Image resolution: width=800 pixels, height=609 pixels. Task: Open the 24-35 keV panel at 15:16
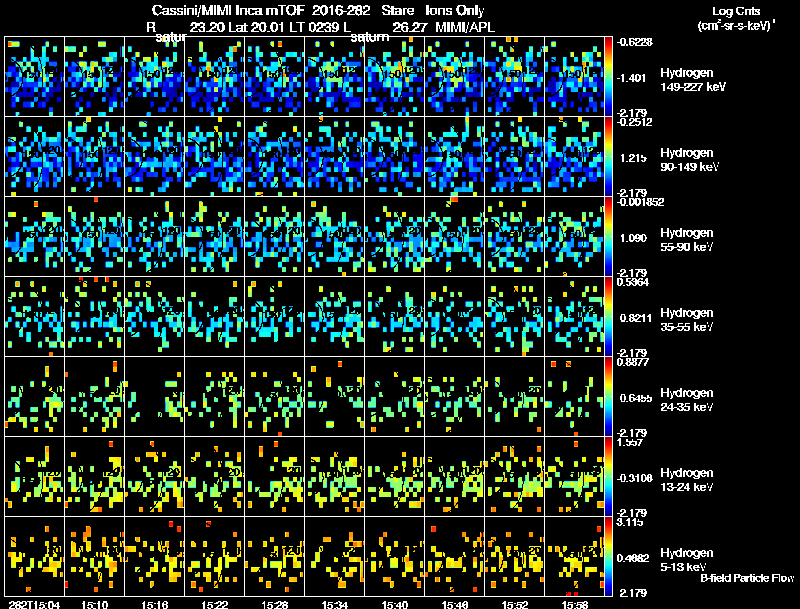pos(155,397)
